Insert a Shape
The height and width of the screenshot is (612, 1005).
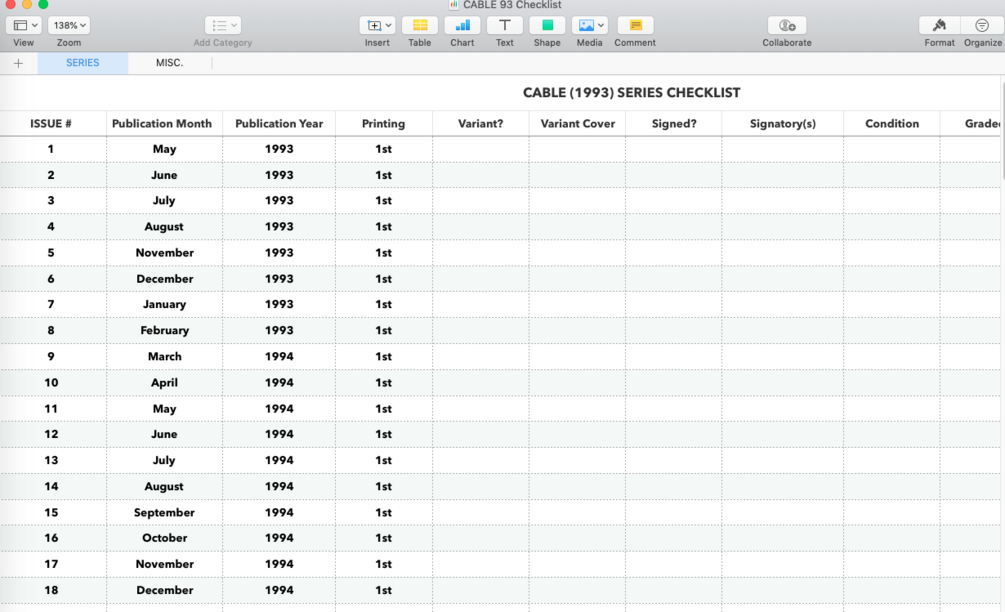547,26
